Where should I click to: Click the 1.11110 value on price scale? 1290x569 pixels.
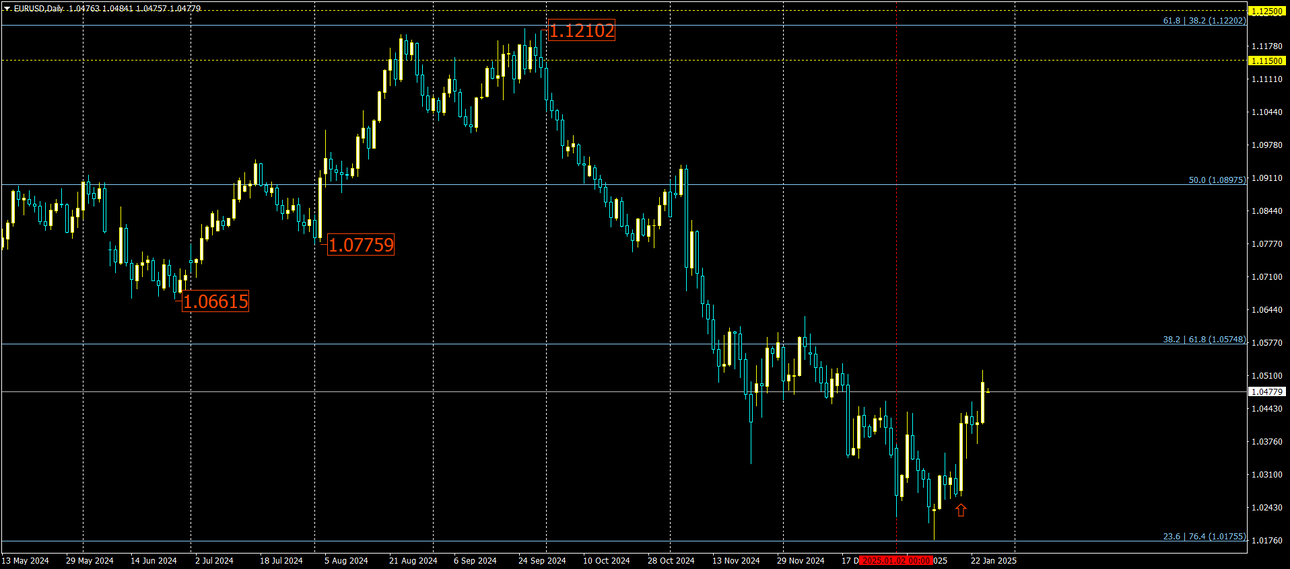[x=1266, y=79]
